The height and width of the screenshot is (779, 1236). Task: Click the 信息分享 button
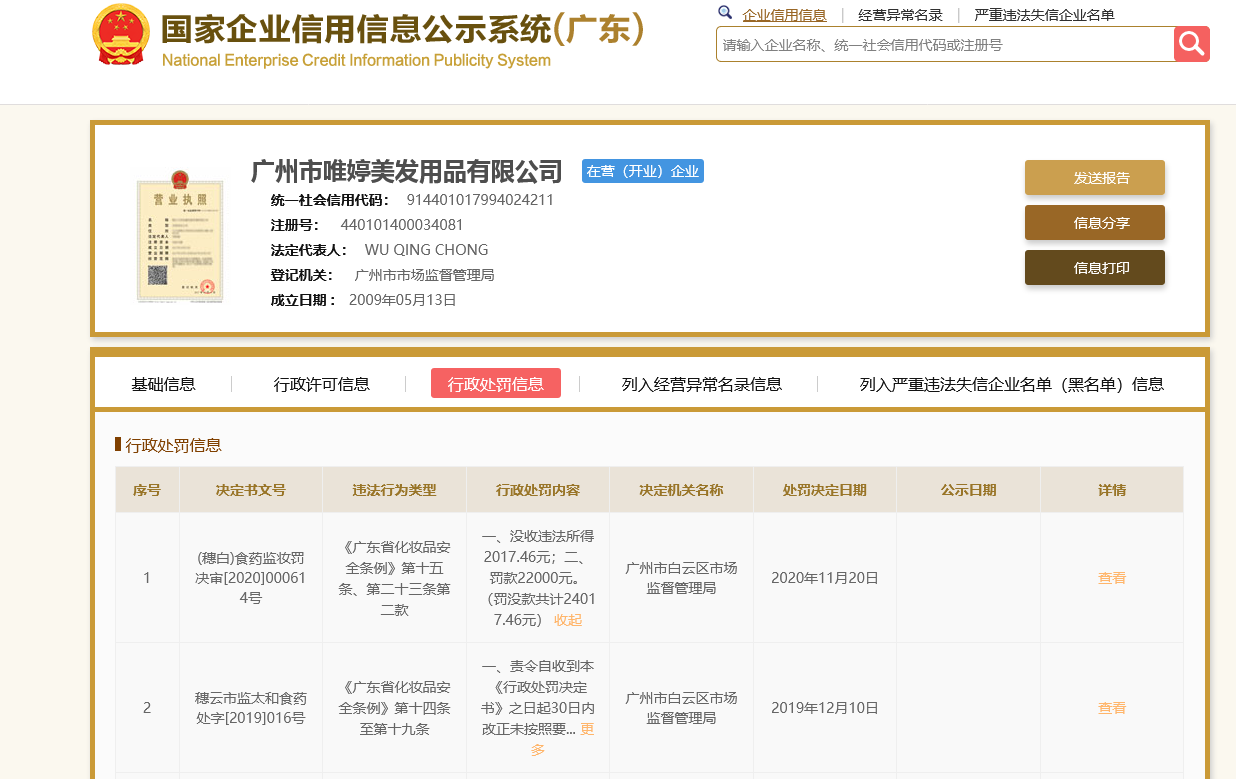(1094, 223)
